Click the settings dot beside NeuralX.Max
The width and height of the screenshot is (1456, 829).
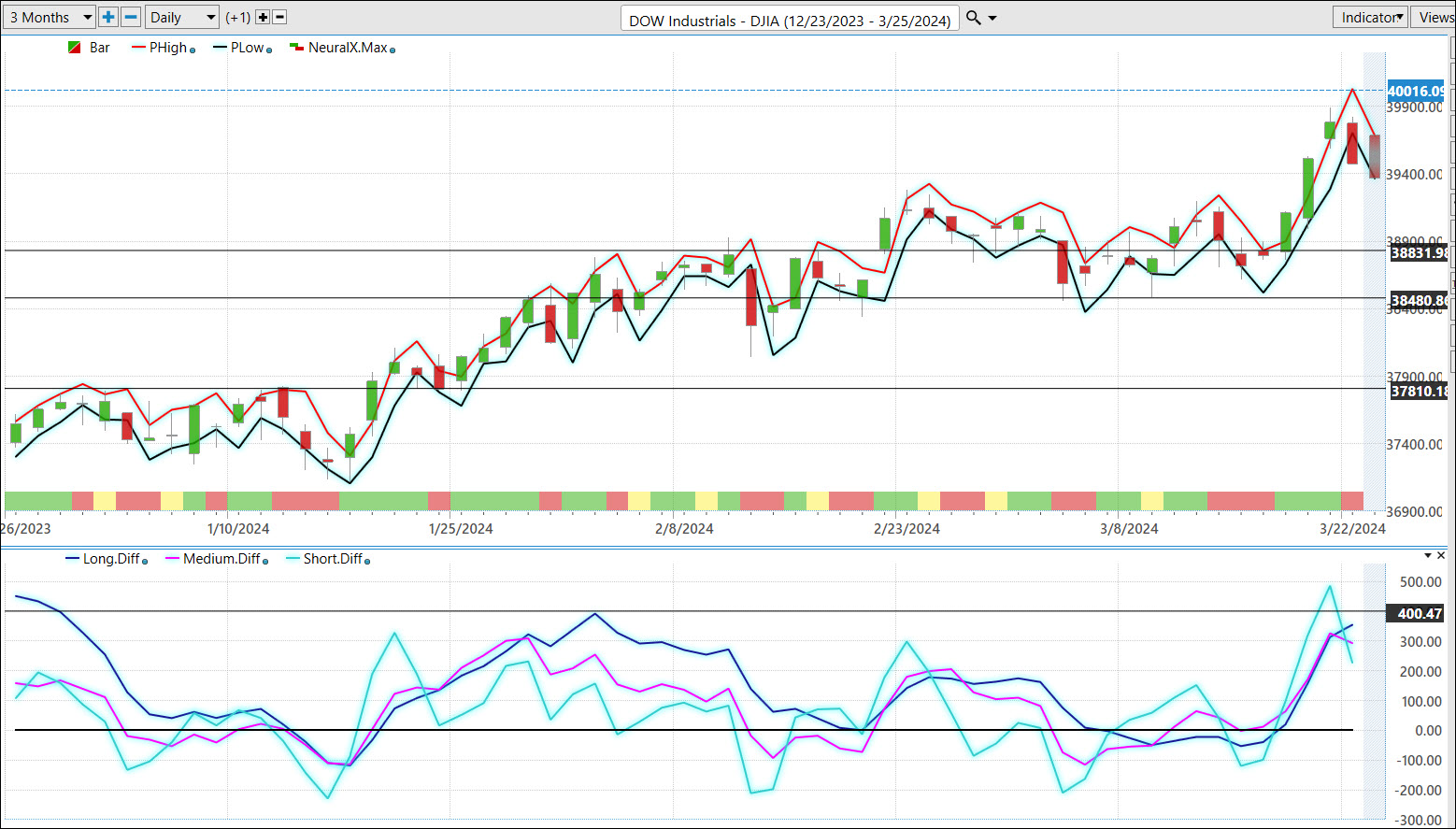click(392, 50)
